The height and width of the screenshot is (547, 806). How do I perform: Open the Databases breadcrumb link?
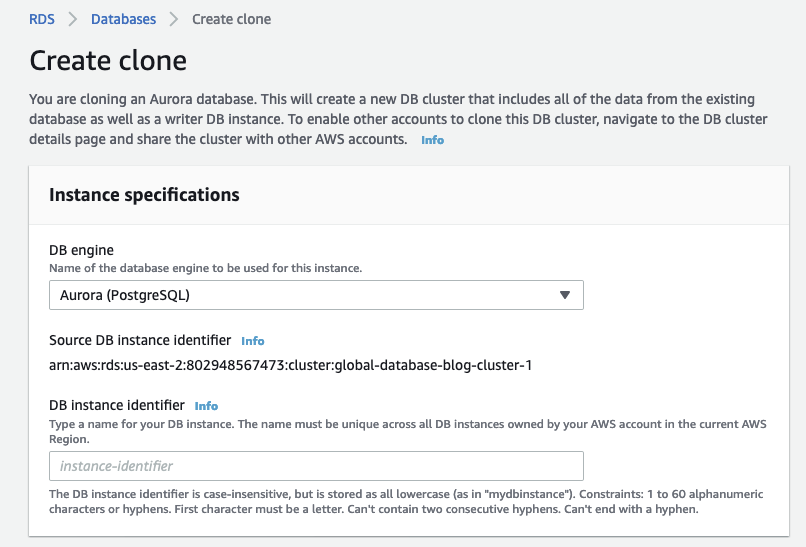[x=123, y=19]
